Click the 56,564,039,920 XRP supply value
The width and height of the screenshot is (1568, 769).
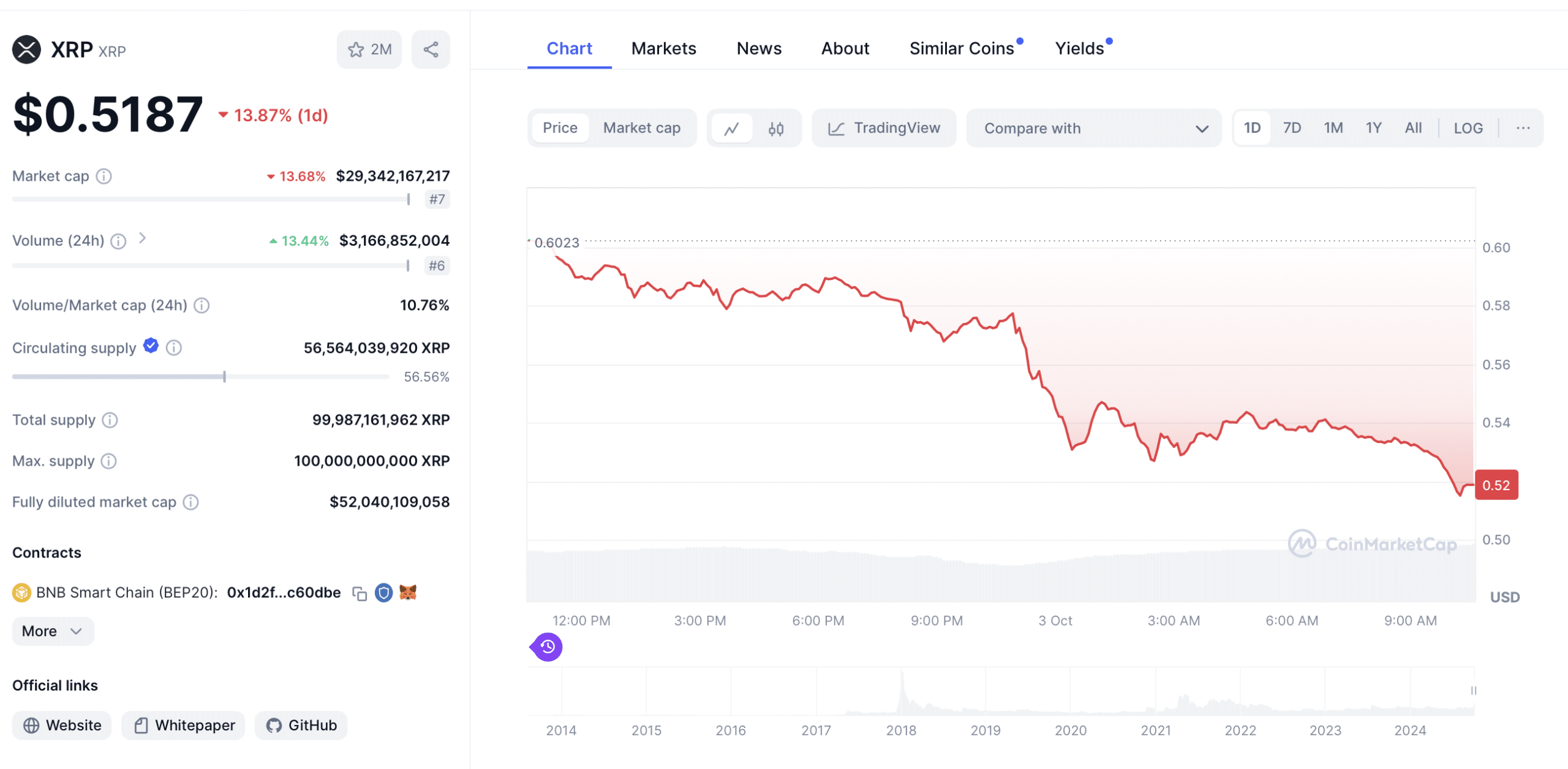coord(377,348)
